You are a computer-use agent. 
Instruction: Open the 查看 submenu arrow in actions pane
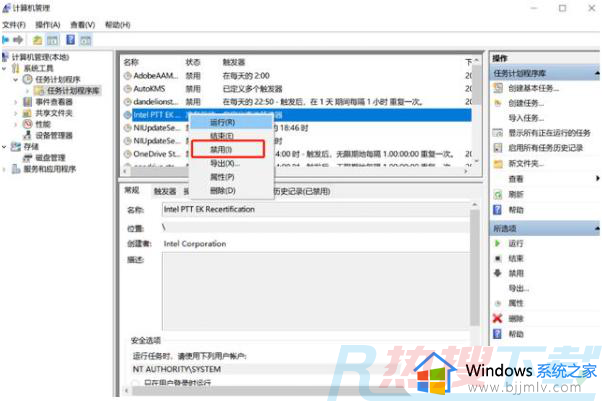597,178
